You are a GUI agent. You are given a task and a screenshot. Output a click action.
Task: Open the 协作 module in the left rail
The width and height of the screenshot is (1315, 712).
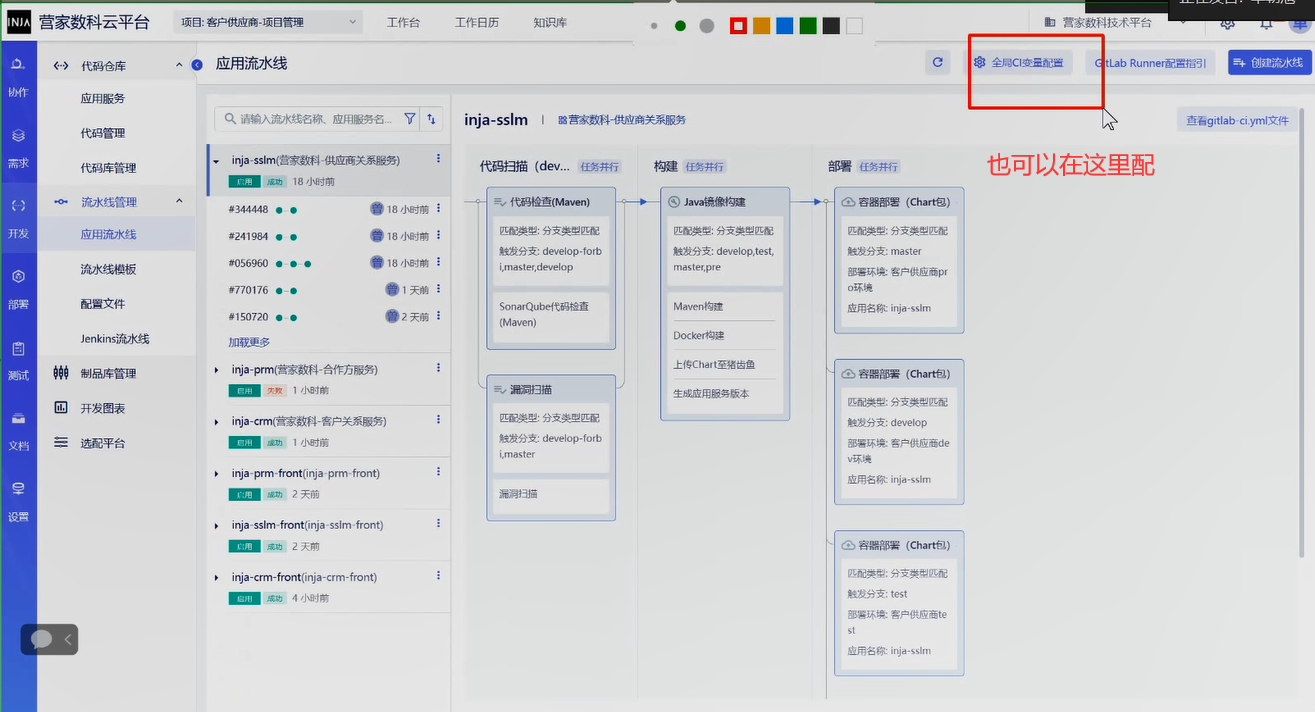(18, 77)
